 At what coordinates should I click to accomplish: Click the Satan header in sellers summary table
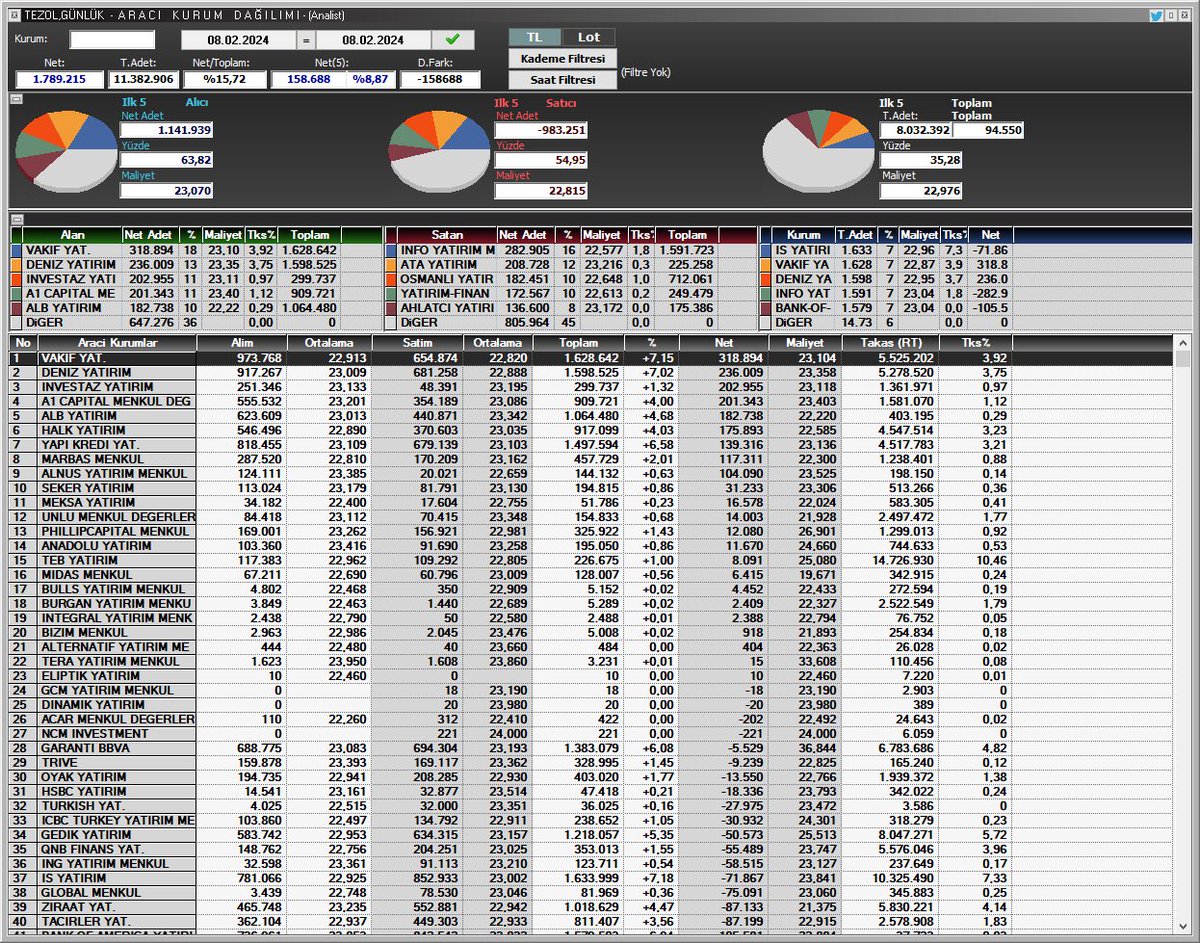point(447,235)
